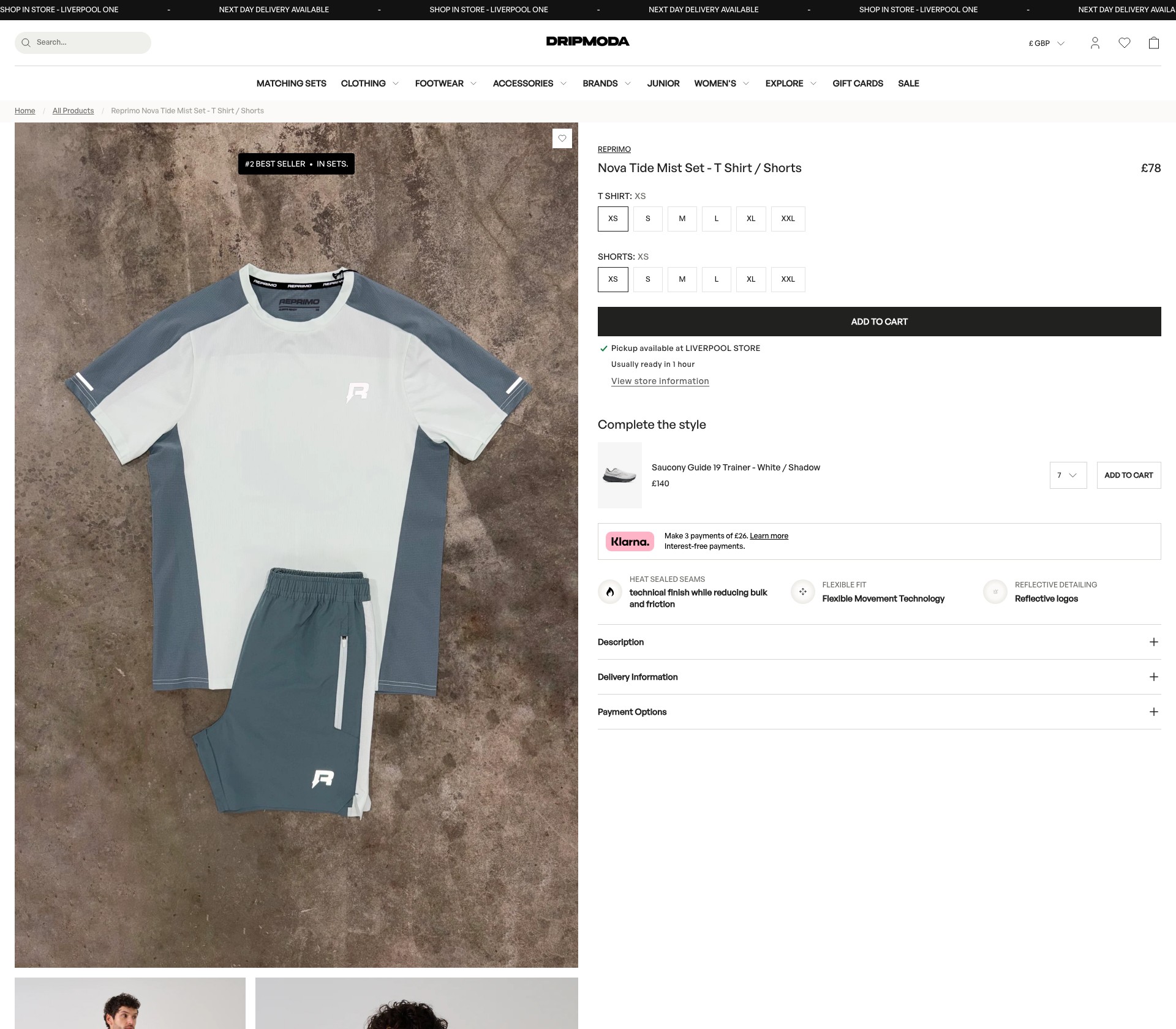Go to All Products breadcrumb
This screenshot has height=1029, width=1176.
pos(73,111)
